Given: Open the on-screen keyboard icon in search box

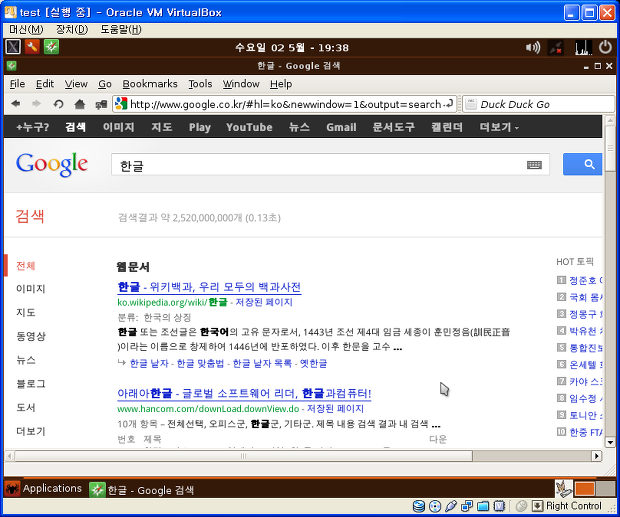Looking at the screenshot, I should (x=534, y=165).
